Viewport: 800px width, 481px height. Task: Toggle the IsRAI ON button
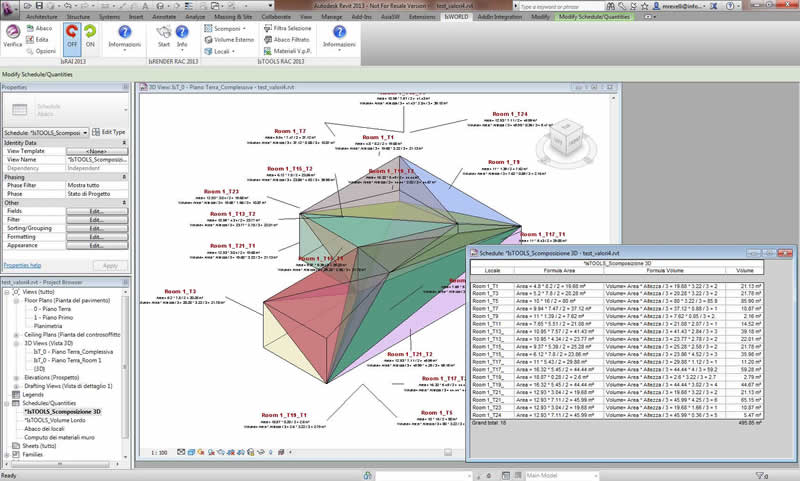90,37
